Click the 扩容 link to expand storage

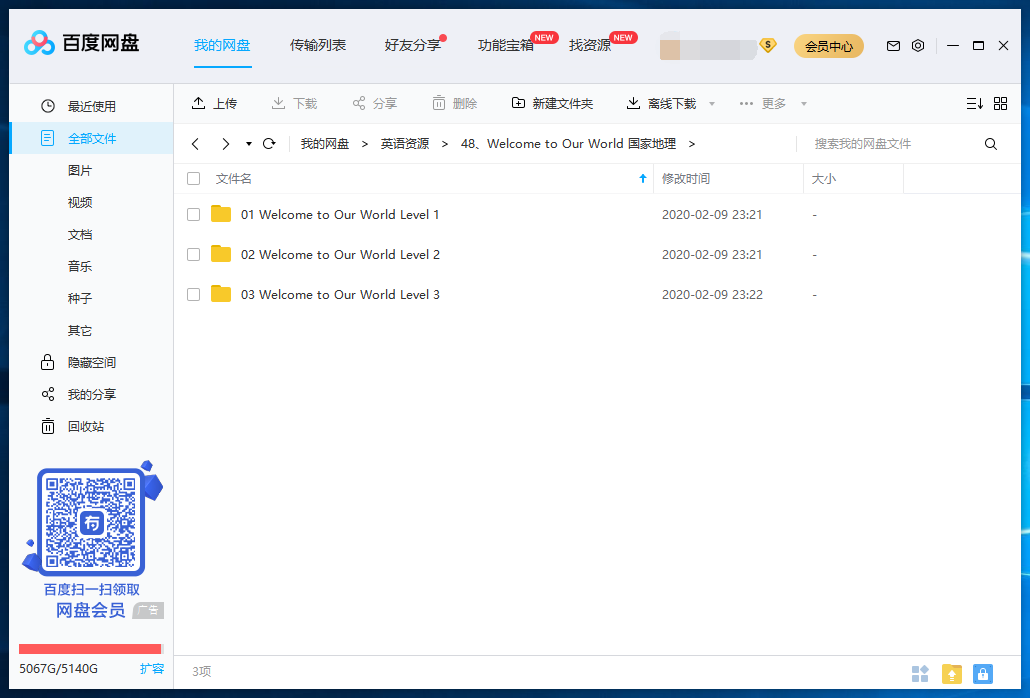click(x=152, y=668)
